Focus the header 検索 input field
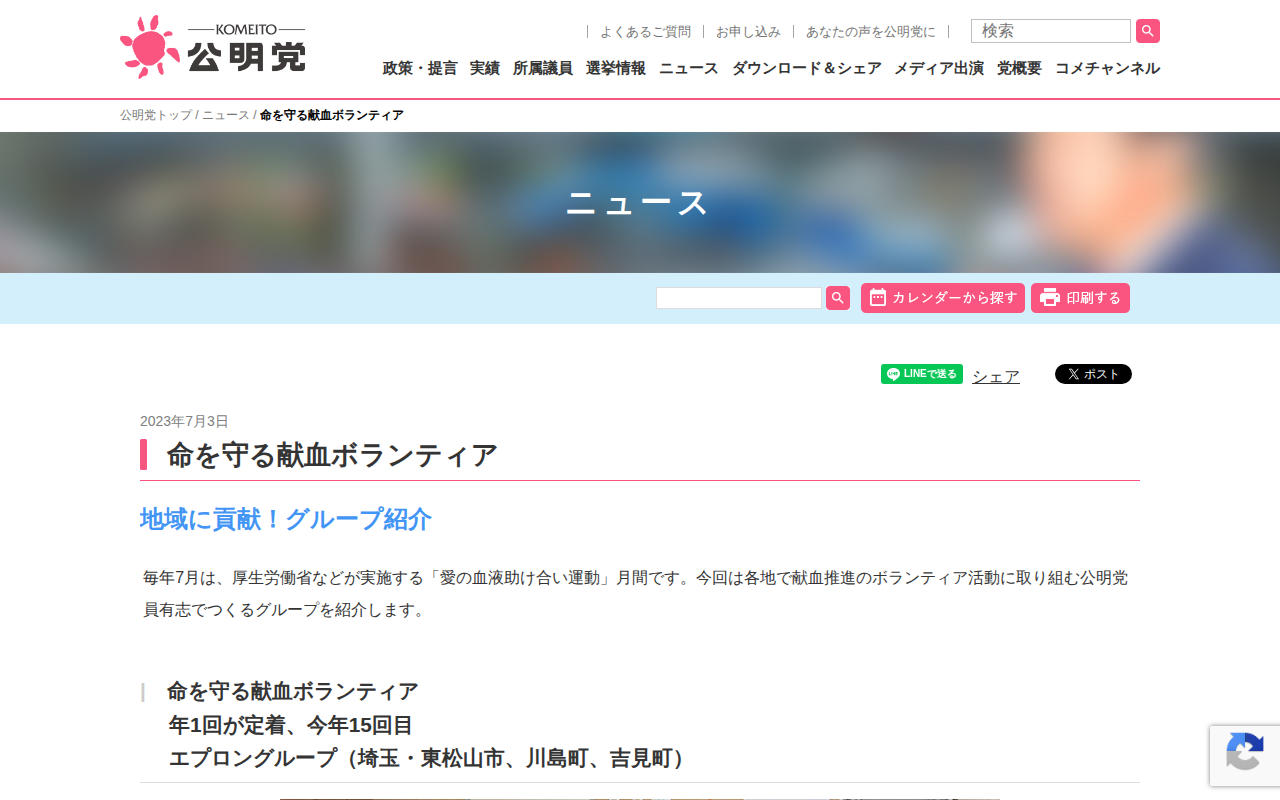 pyautogui.click(x=1051, y=31)
